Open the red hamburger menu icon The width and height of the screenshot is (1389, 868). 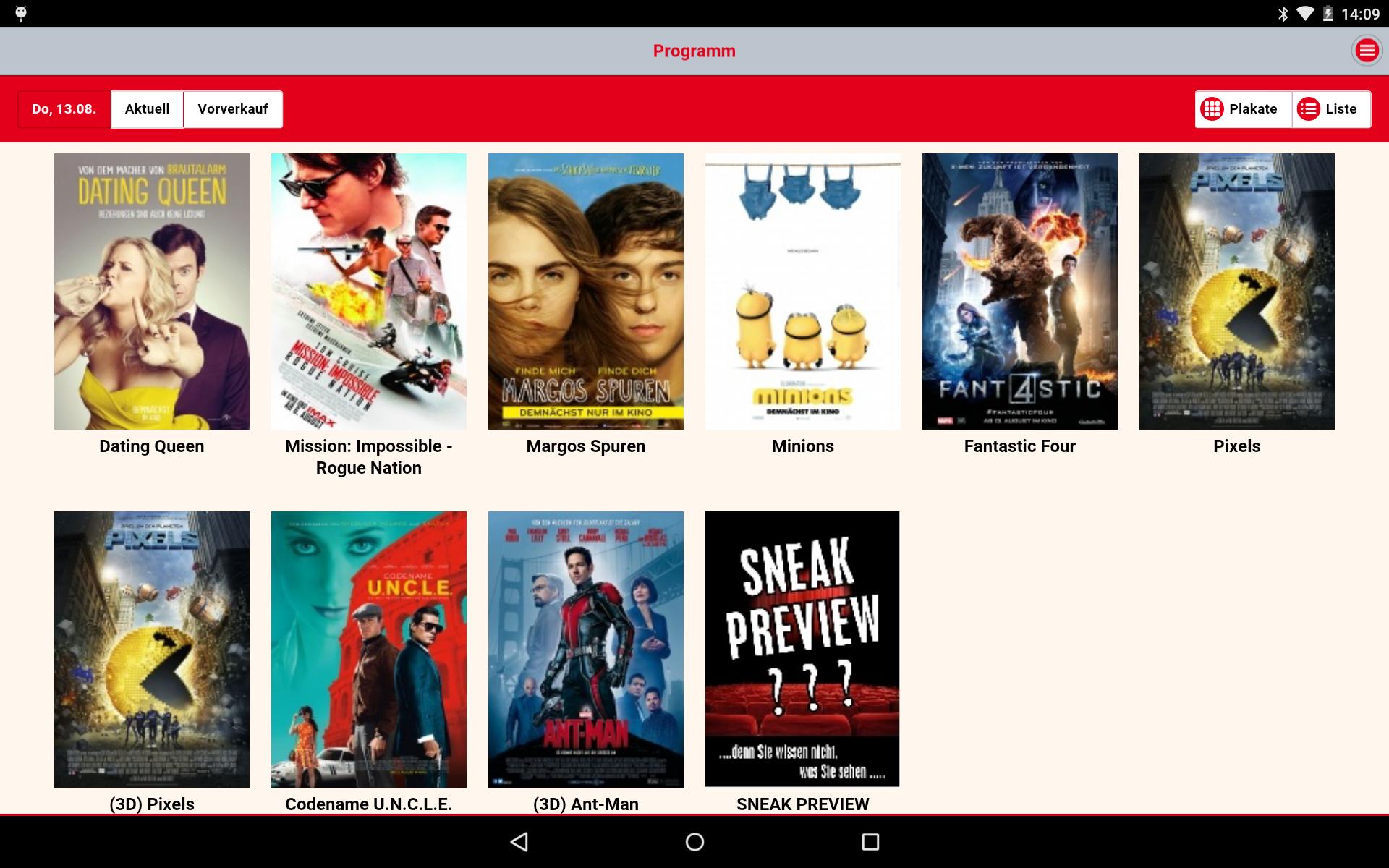coord(1367,51)
